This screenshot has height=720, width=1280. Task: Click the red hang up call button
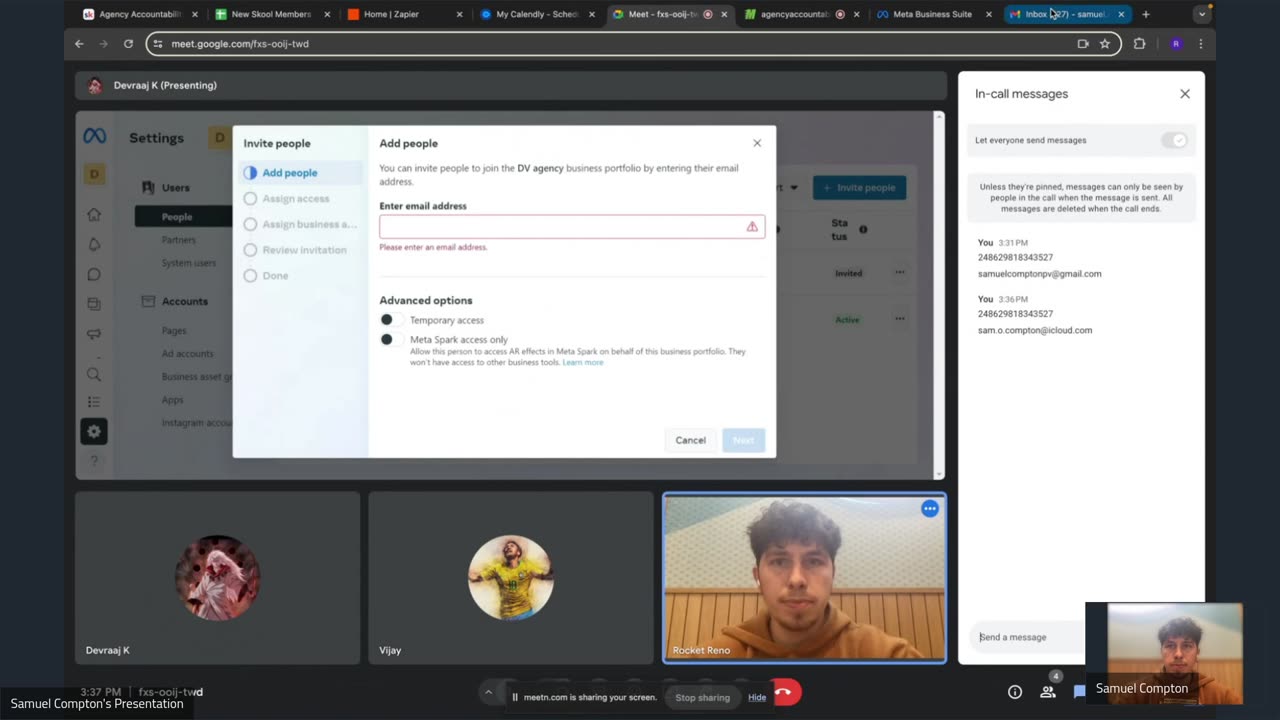click(x=785, y=692)
